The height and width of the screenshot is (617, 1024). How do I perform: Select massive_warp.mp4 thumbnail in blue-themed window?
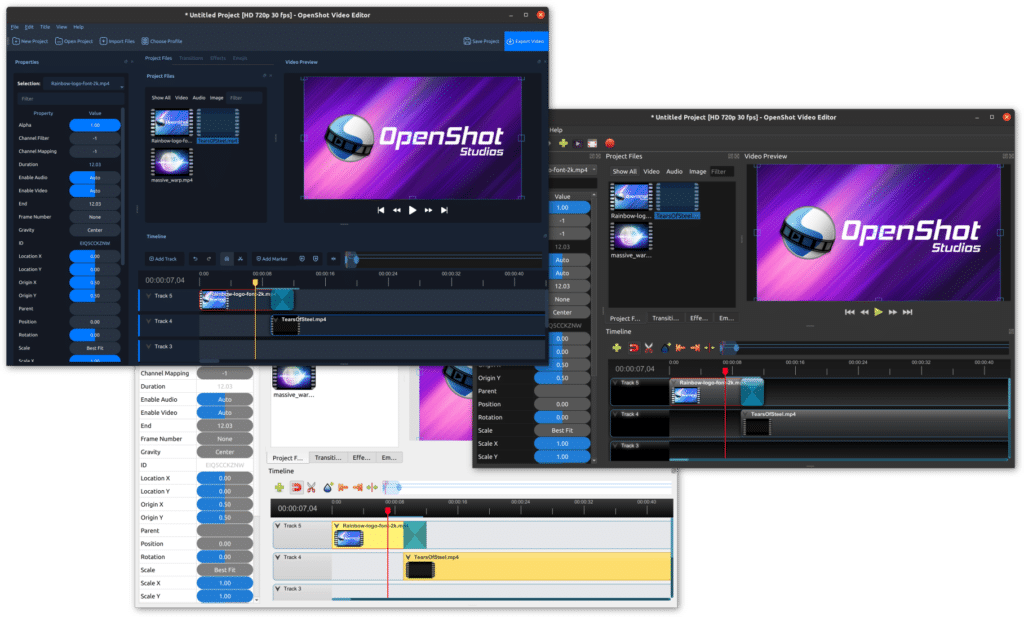click(x=172, y=162)
